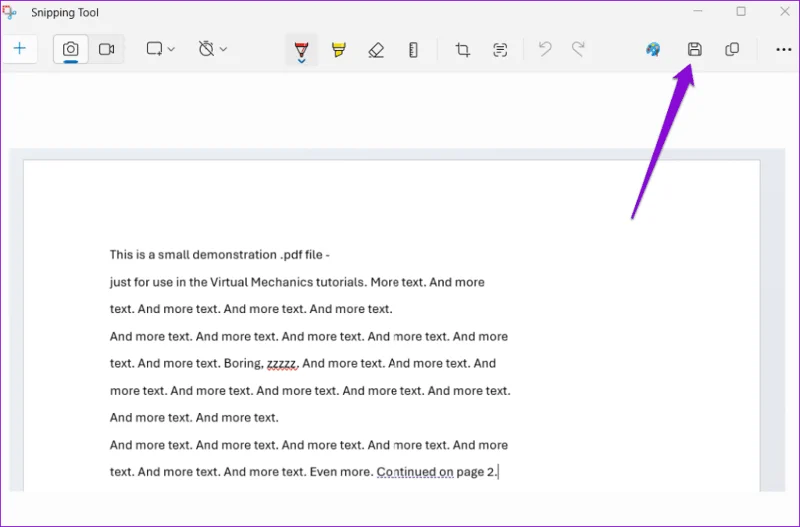Close the Snipping Tool window
The width and height of the screenshot is (800, 527).
785,11
